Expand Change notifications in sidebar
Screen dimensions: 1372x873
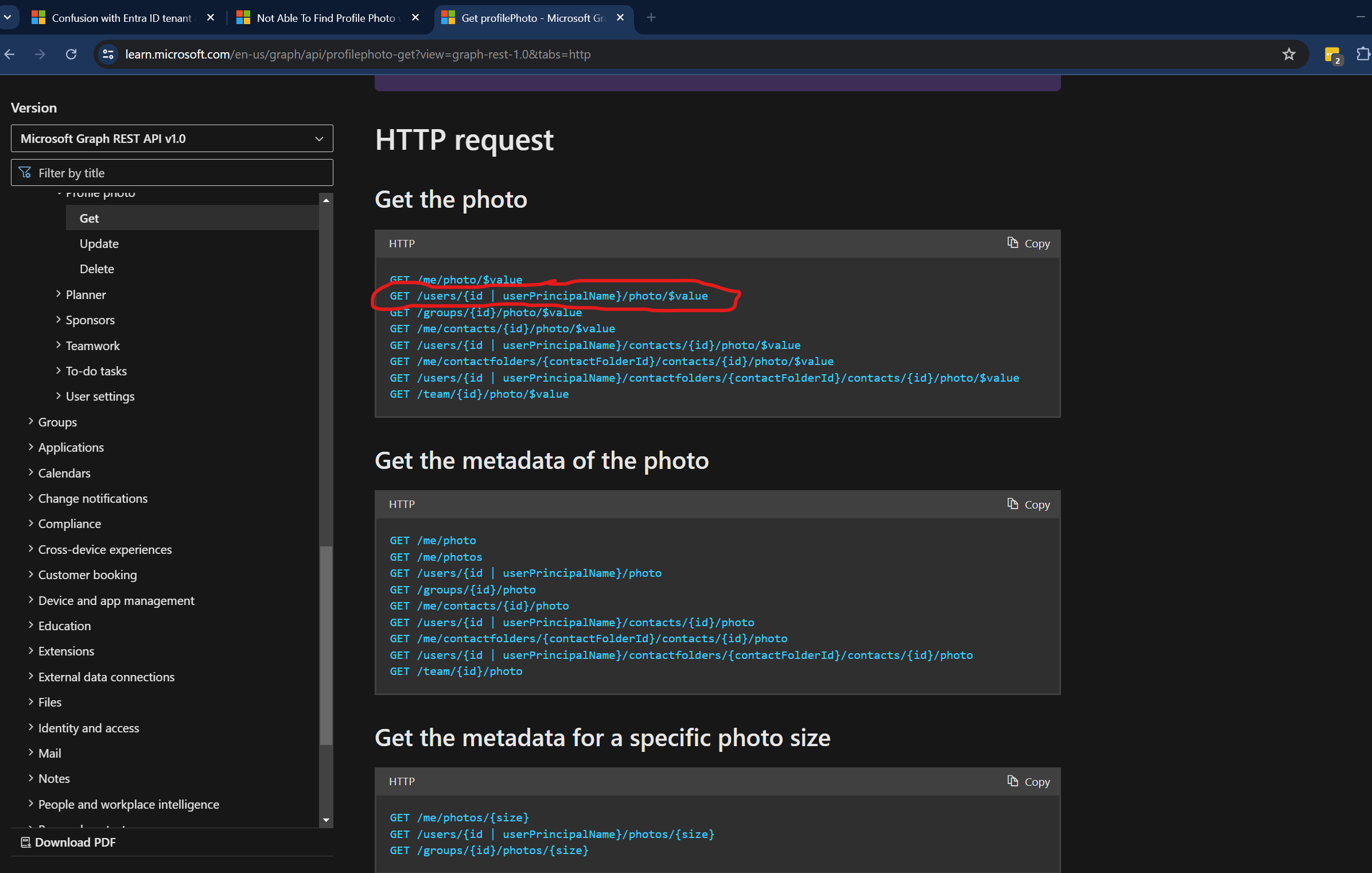(x=92, y=499)
